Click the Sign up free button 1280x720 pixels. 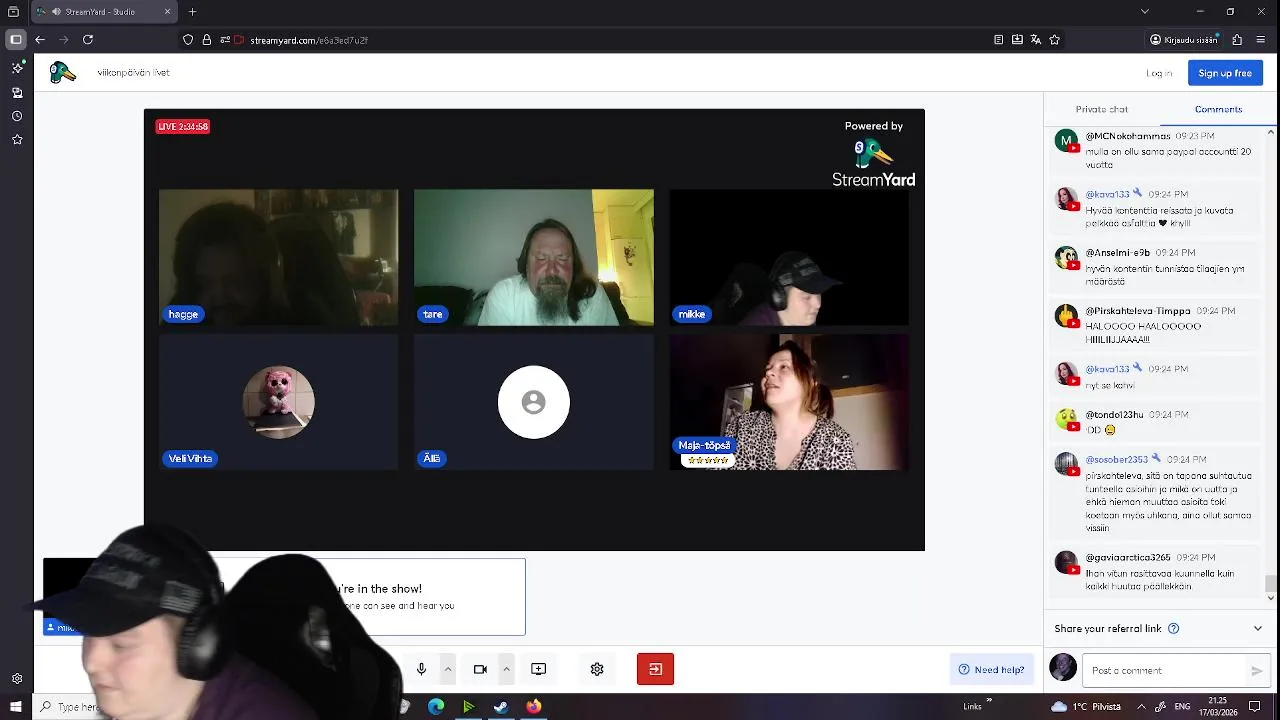1225,73
